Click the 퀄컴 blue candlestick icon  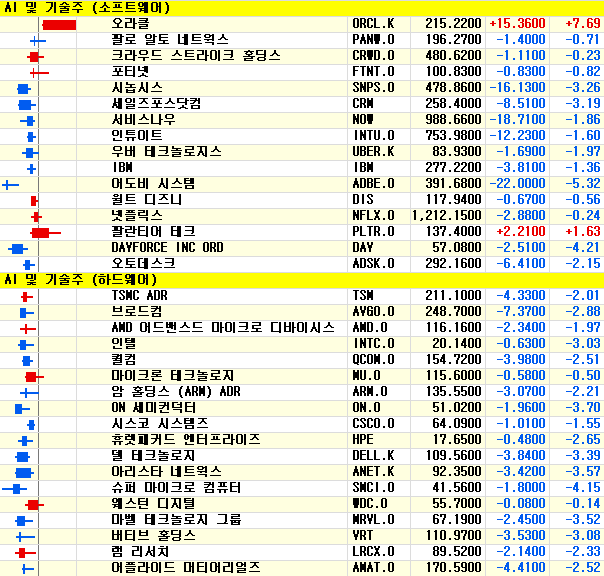[27, 361]
